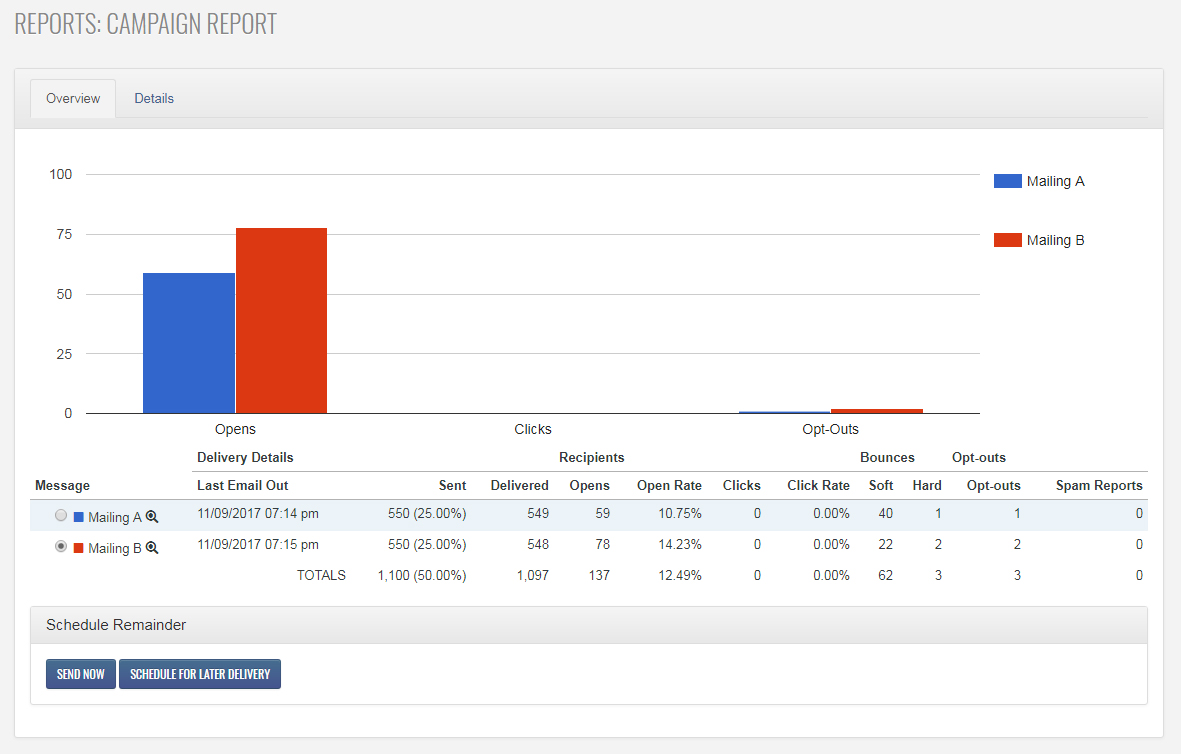
Task: Click the Mailing A label in table
Action: (108, 517)
